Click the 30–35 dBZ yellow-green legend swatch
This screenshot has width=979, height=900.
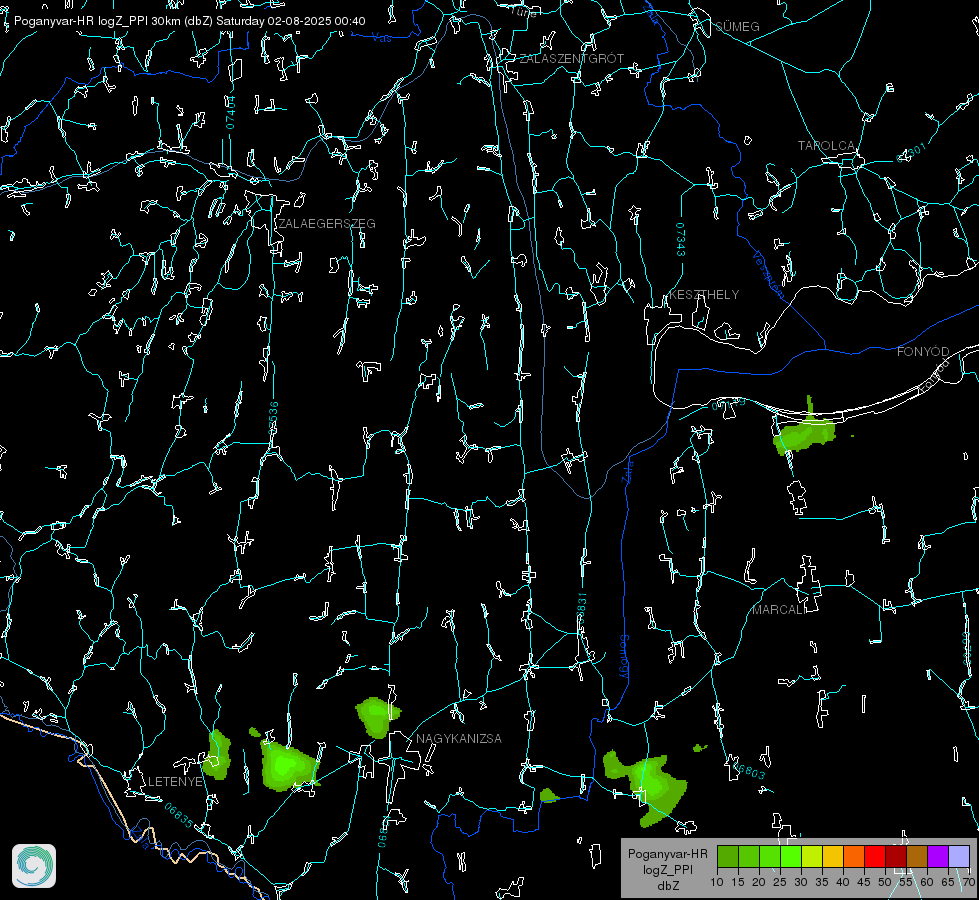(x=812, y=857)
